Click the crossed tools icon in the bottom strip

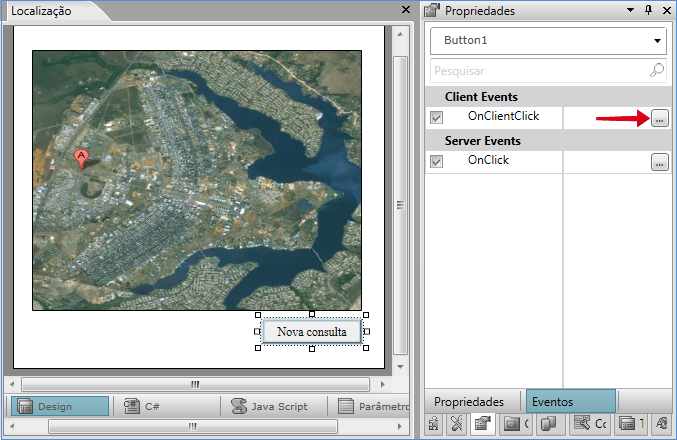(457, 424)
